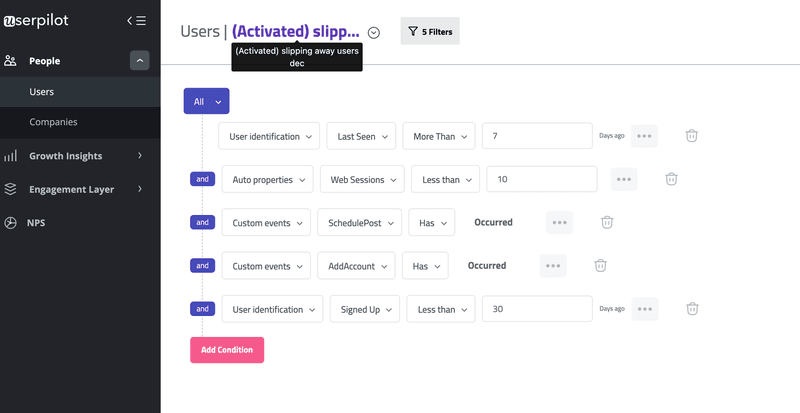Go to Companies in the sidebar
The image size is (800, 413).
(x=53, y=122)
